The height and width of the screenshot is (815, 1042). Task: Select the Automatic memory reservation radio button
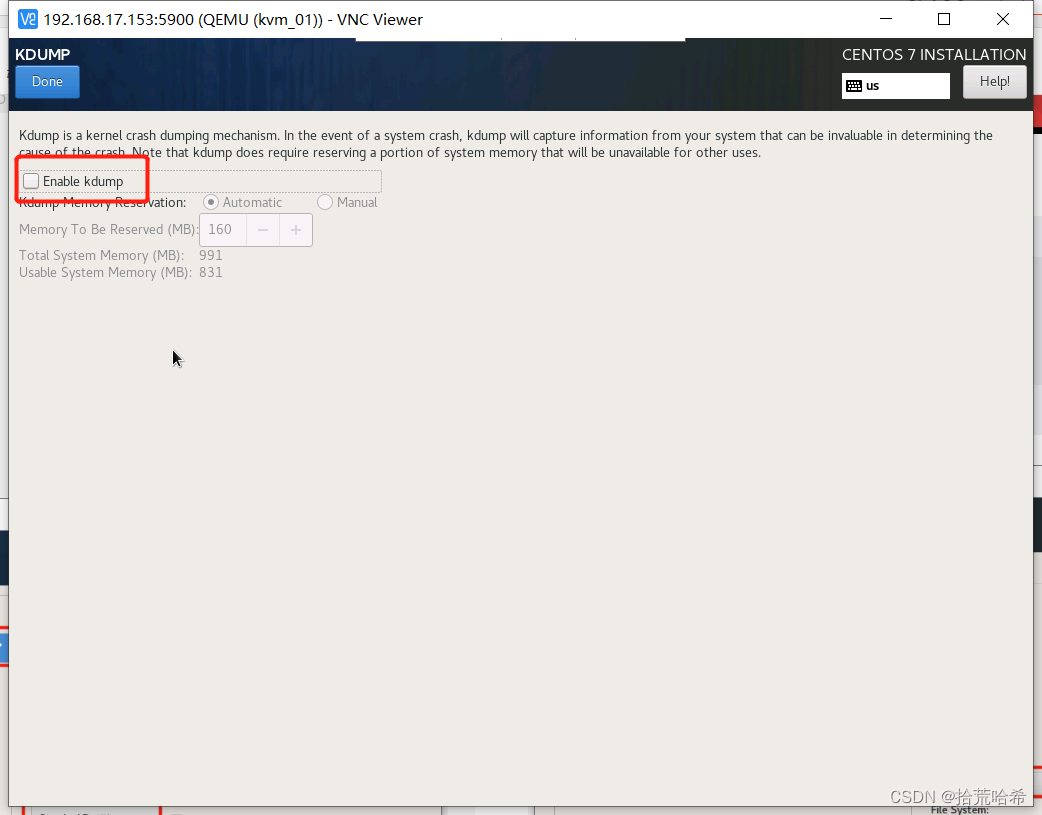pos(211,202)
